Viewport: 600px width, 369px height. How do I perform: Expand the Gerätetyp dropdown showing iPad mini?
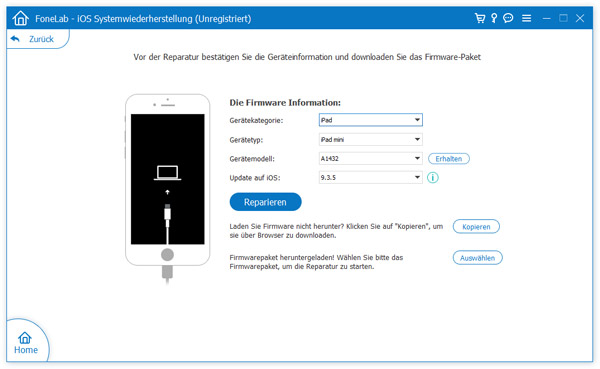point(370,139)
